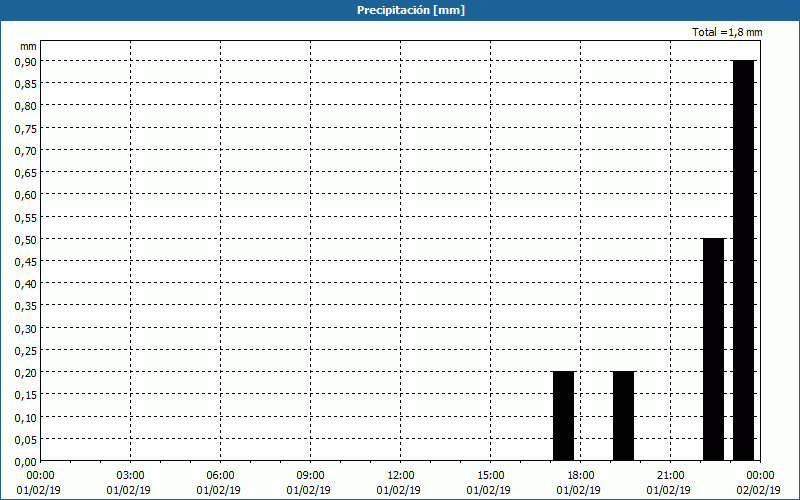Click the 03:00 time axis label
The image size is (800, 500).
tap(131, 476)
